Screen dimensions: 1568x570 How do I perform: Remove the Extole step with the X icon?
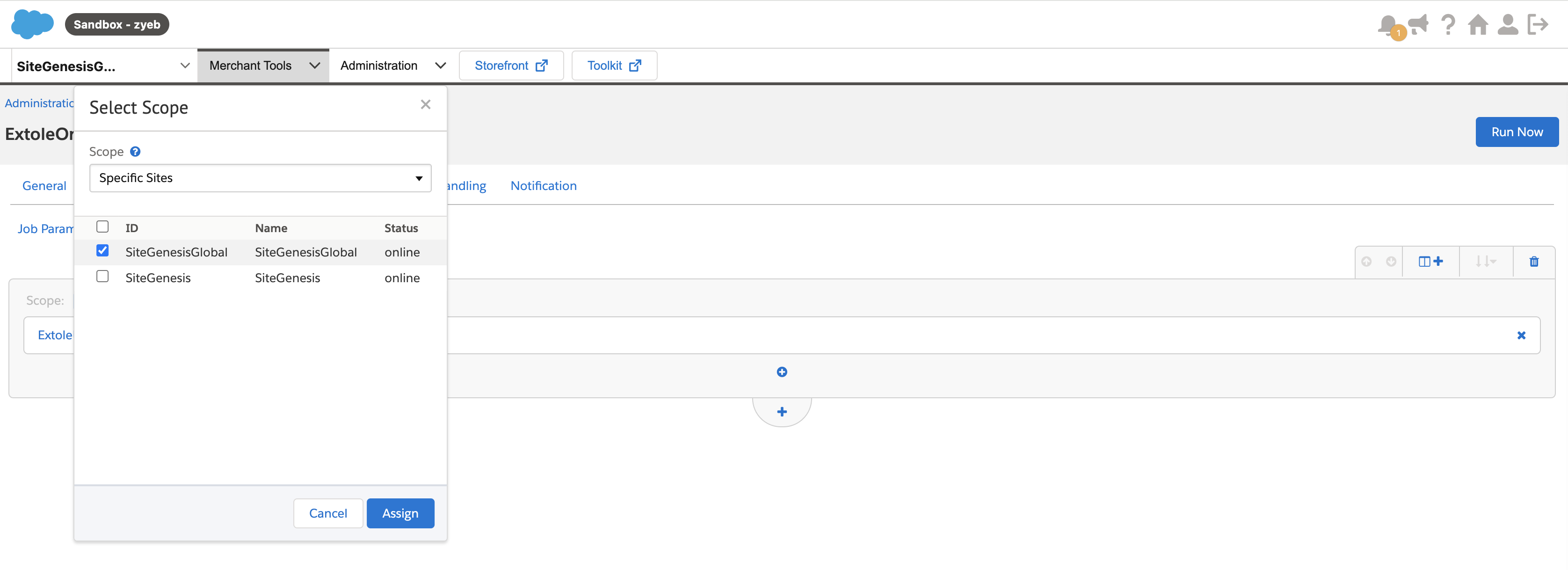click(1521, 336)
